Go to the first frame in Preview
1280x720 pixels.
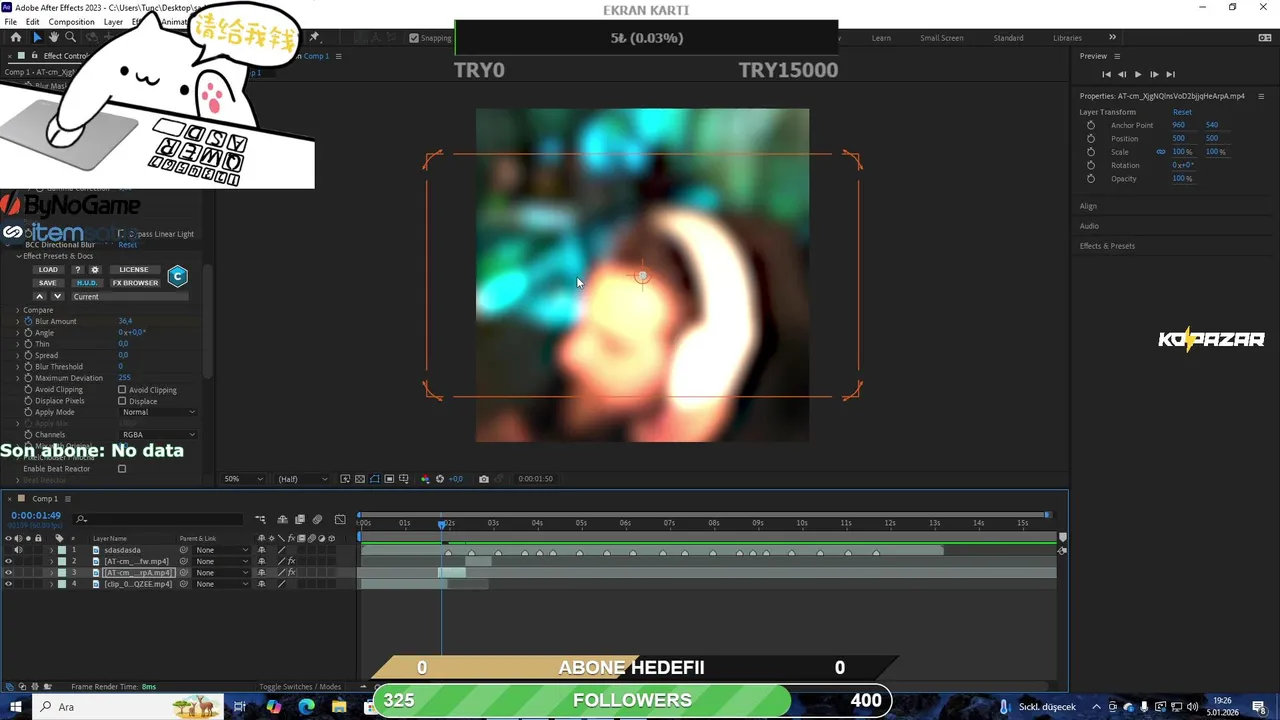tap(1106, 74)
